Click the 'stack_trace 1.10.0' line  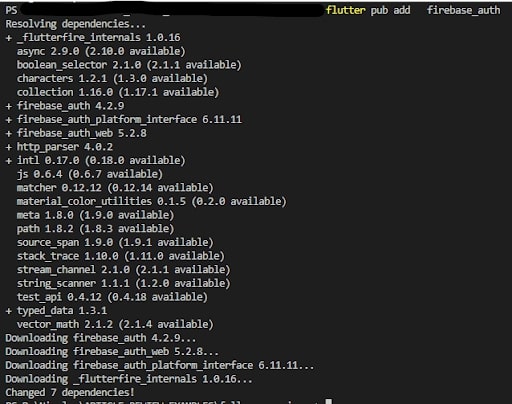121,256
